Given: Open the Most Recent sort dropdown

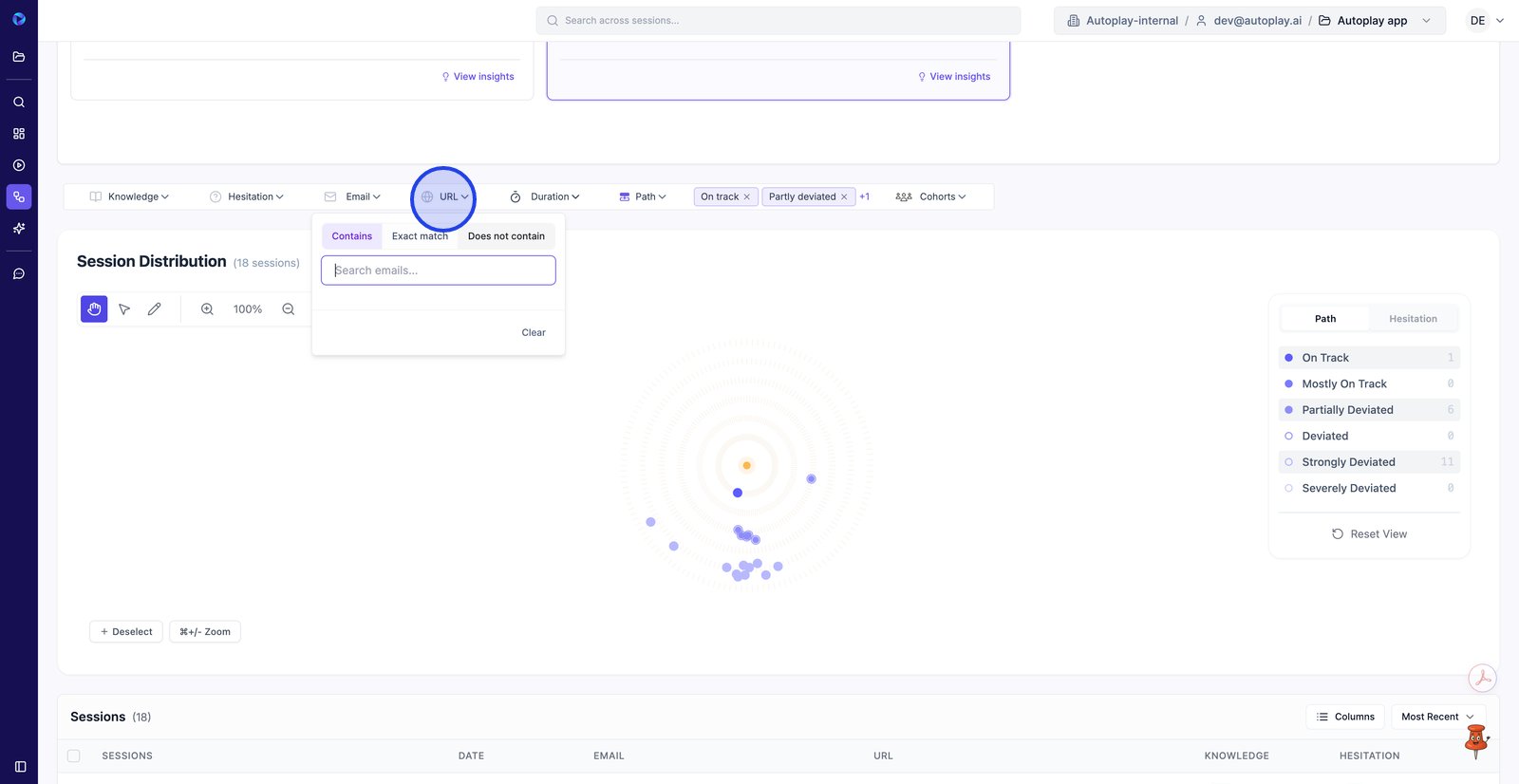Looking at the screenshot, I should [x=1437, y=717].
